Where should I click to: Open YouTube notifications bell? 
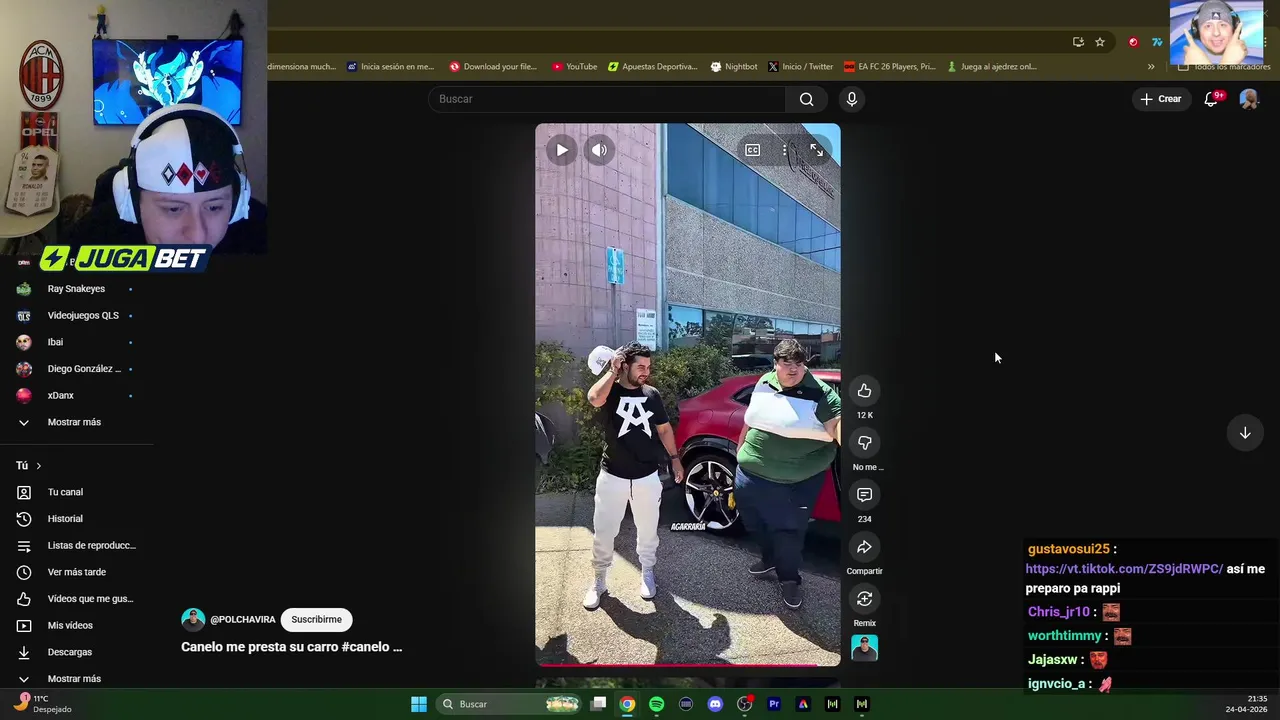tap(1211, 99)
